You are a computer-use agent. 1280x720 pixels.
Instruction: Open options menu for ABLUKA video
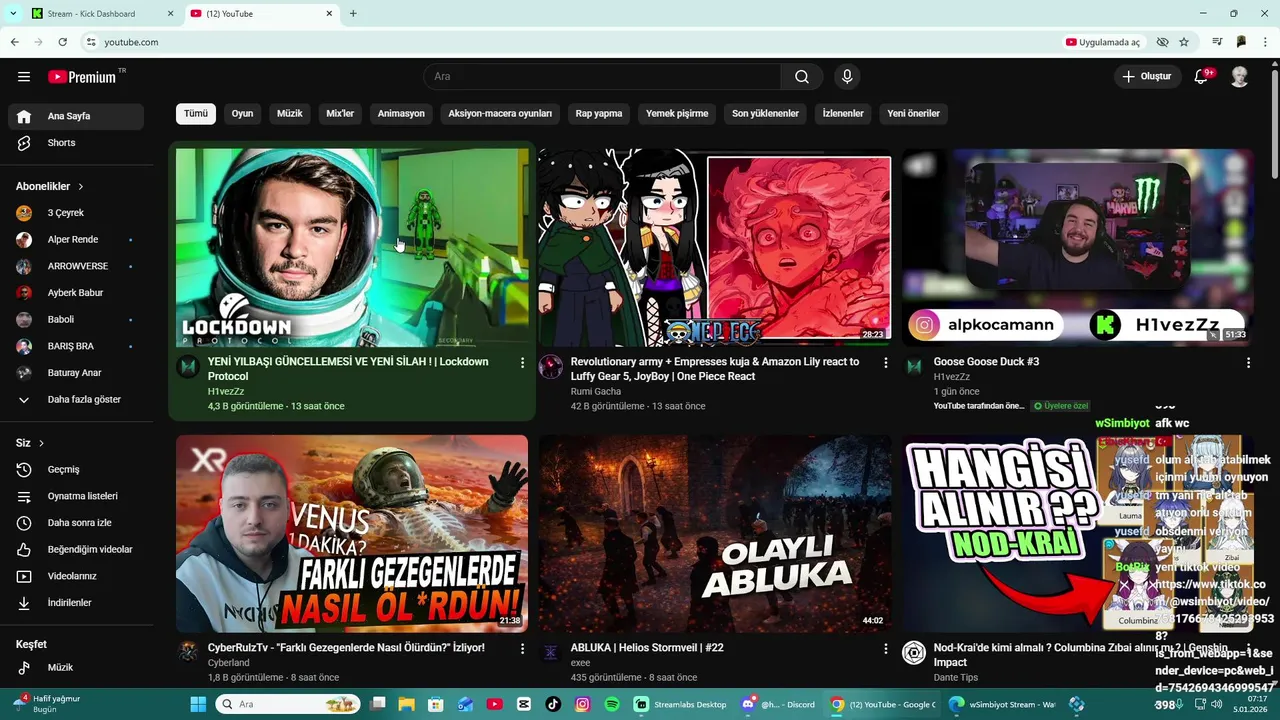885,649
